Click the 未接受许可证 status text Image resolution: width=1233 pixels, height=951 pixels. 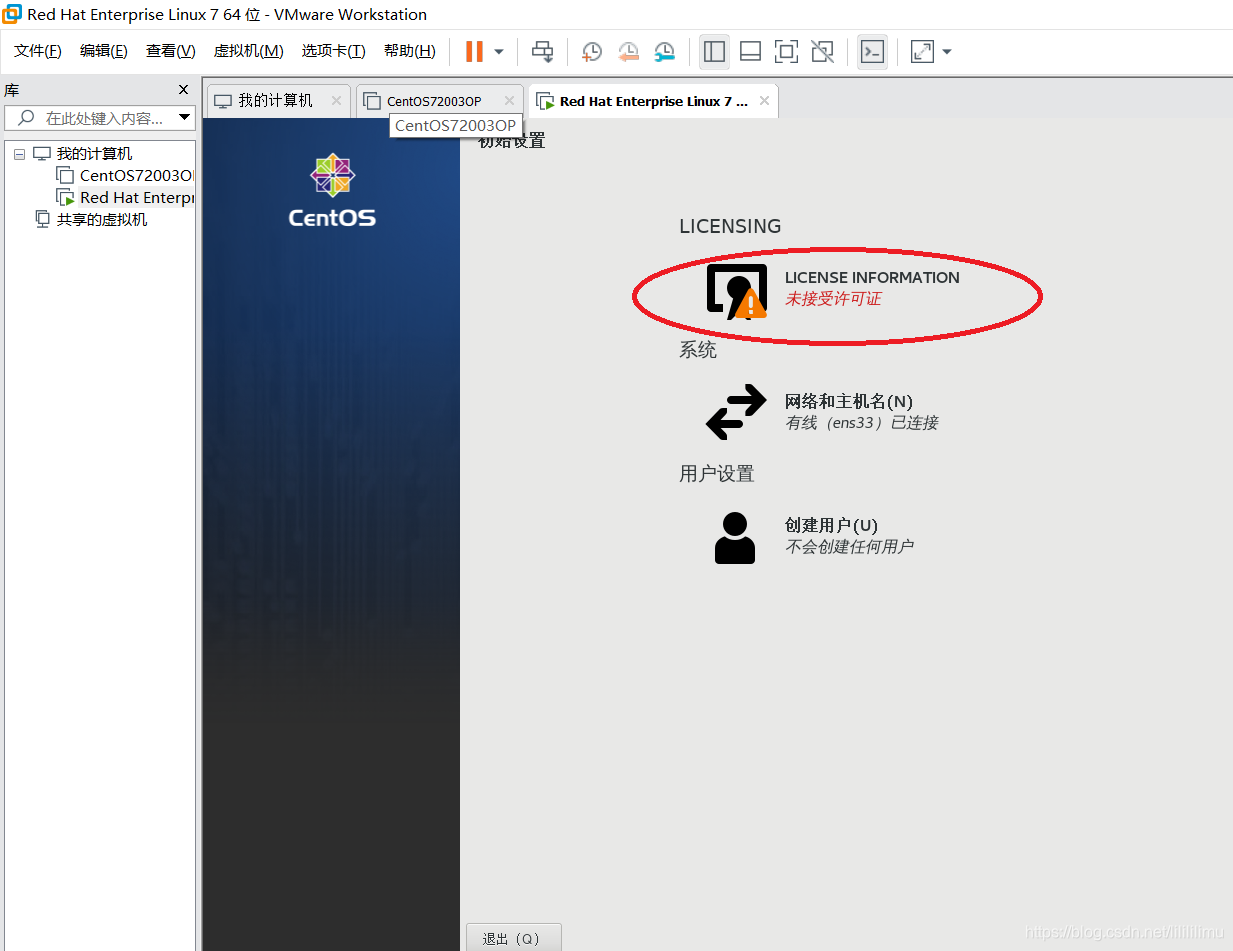click(833, 299)
